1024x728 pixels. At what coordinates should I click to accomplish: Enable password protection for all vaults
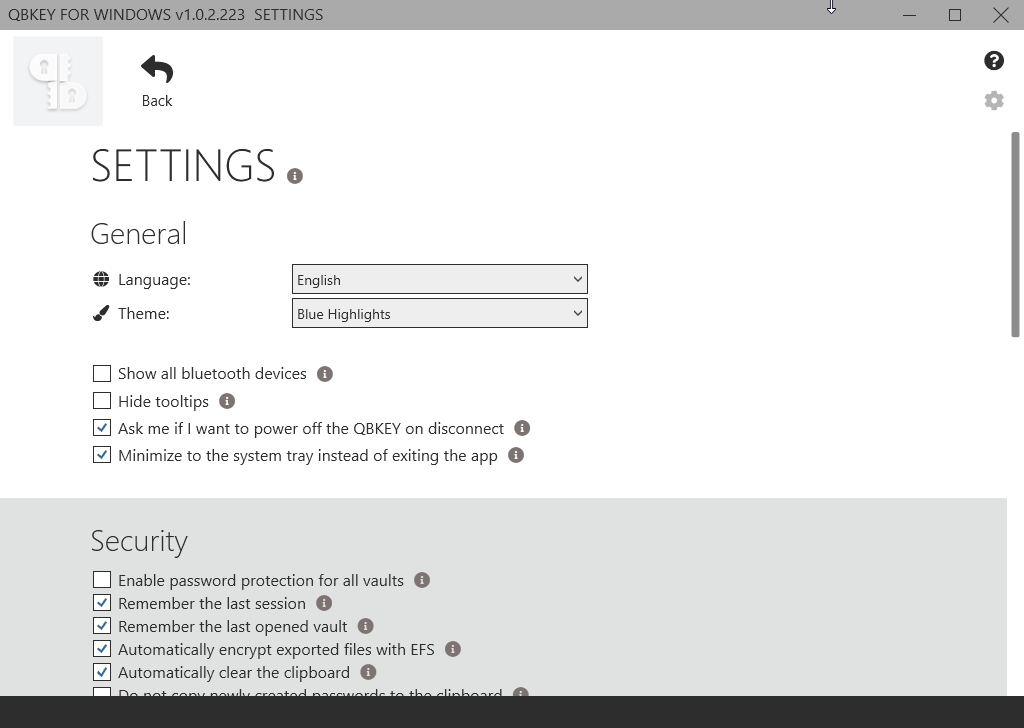coord(102,579)
